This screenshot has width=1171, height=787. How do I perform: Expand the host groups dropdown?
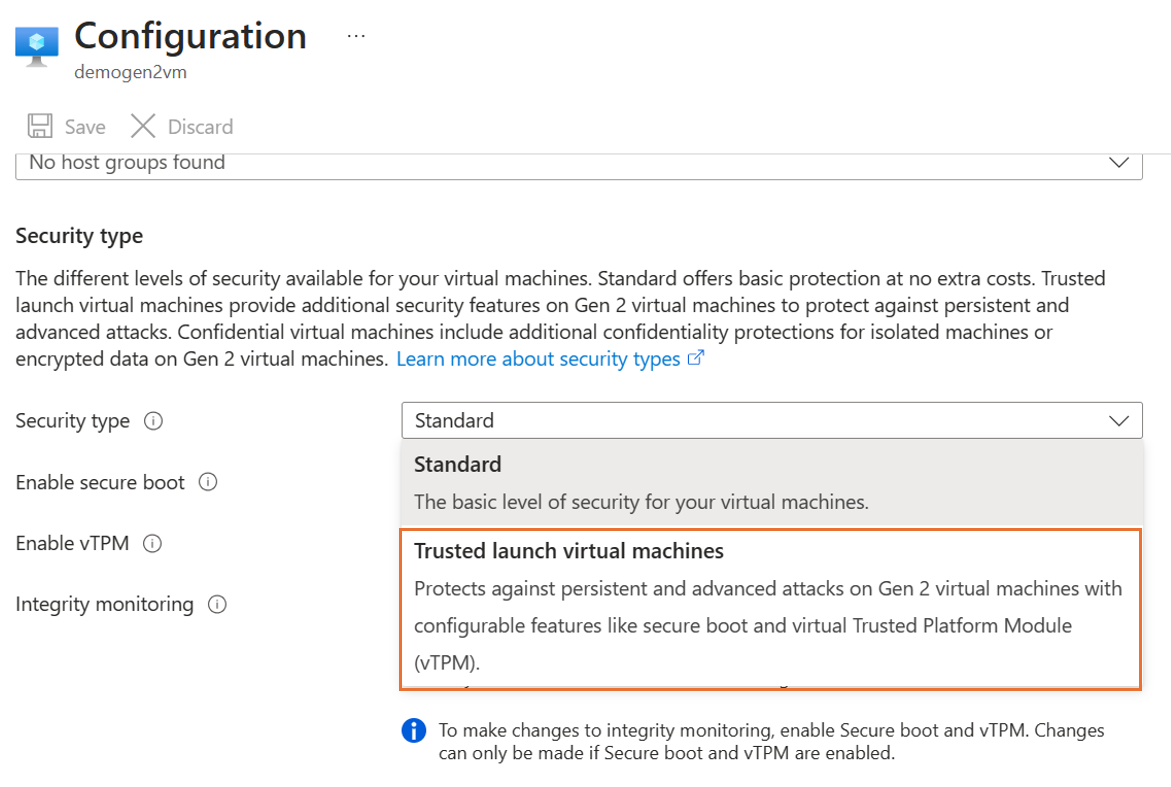pos(1120,162)
